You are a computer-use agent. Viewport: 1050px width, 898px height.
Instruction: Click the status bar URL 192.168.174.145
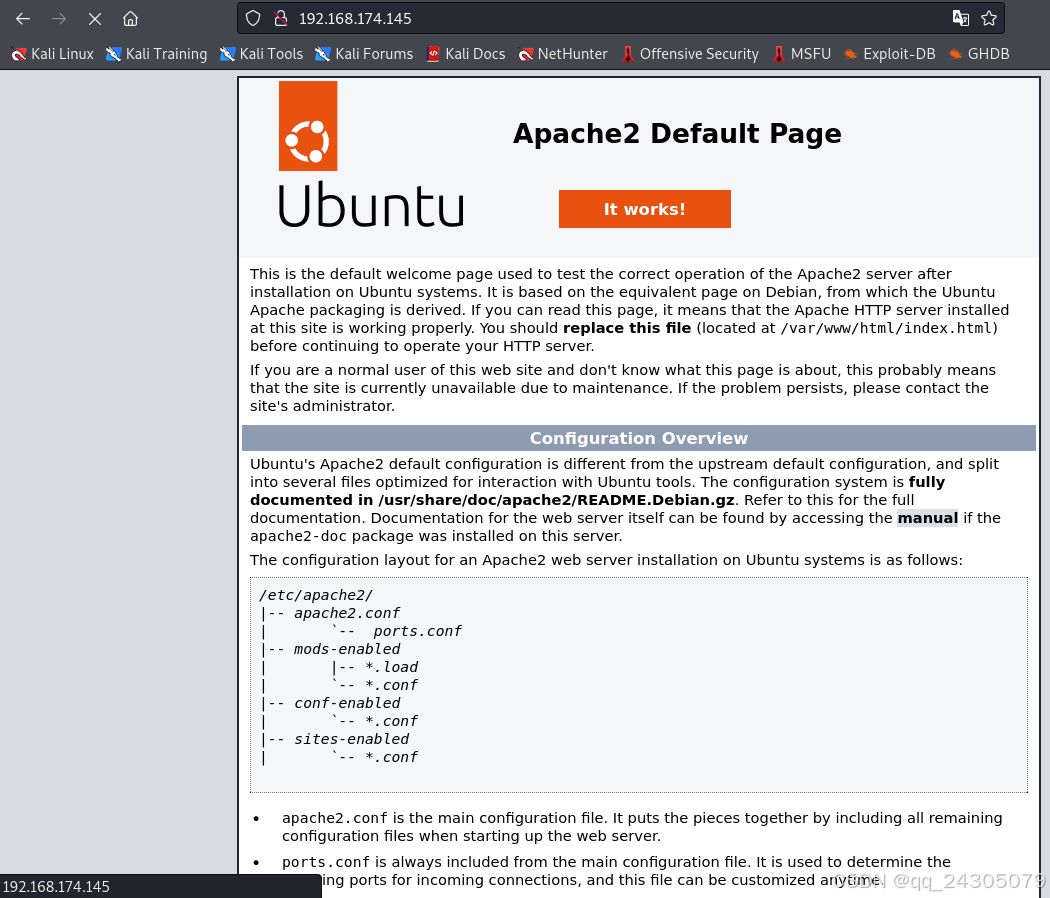[56, 887]
